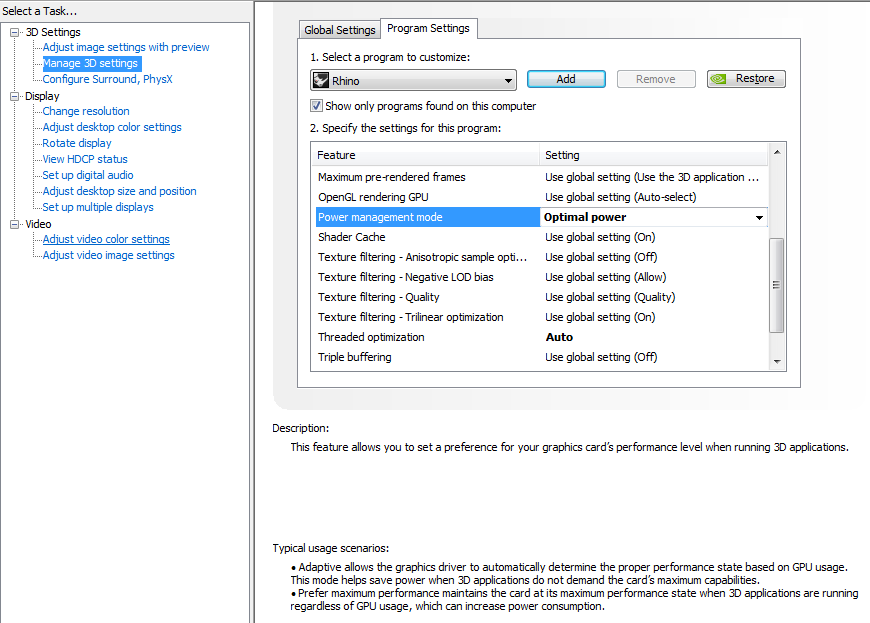
Task: Click Shader Cache's Use global setting (On)
Action: tap(600, 237)
